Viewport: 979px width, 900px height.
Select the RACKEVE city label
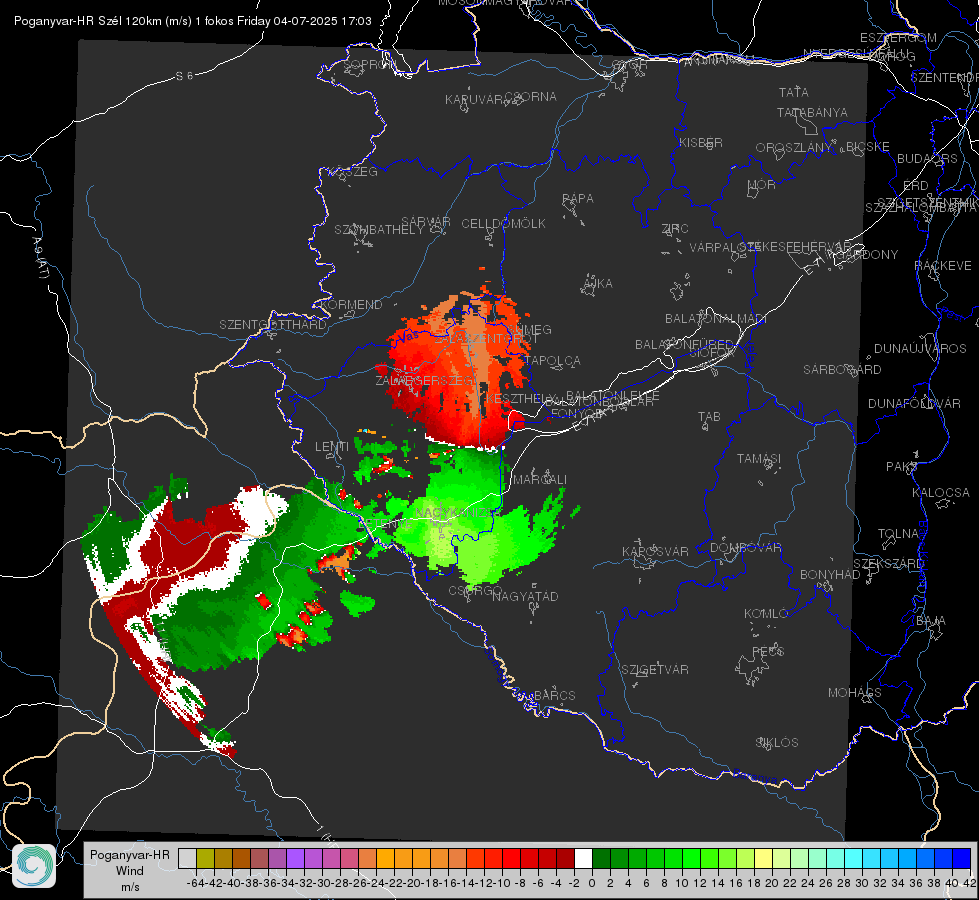point(943,266)
